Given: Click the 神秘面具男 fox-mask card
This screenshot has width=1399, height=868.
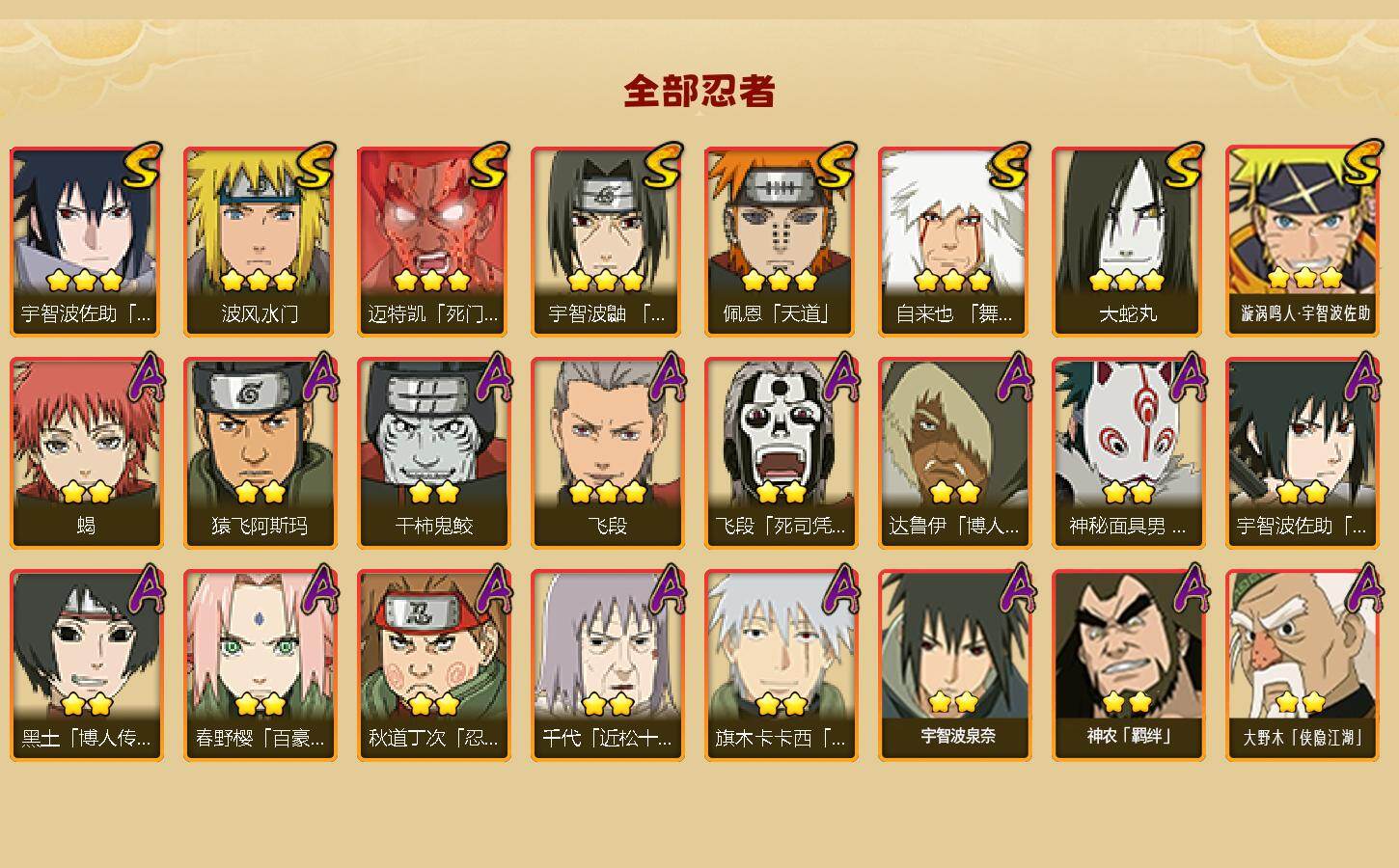Looking at the screenshot, I should (x=1128, y=453).
